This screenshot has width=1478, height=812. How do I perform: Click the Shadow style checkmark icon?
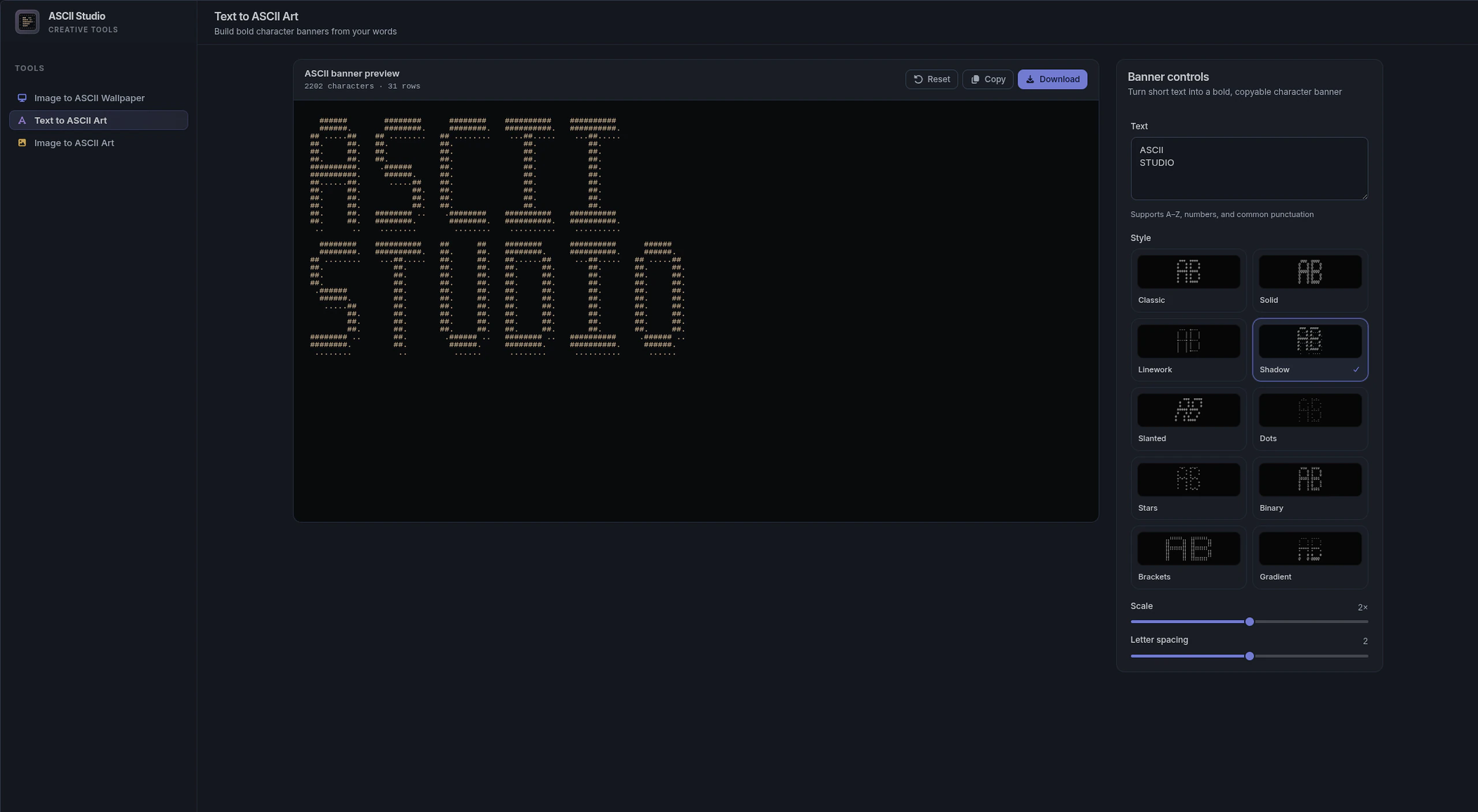[x=1356, y=369]
